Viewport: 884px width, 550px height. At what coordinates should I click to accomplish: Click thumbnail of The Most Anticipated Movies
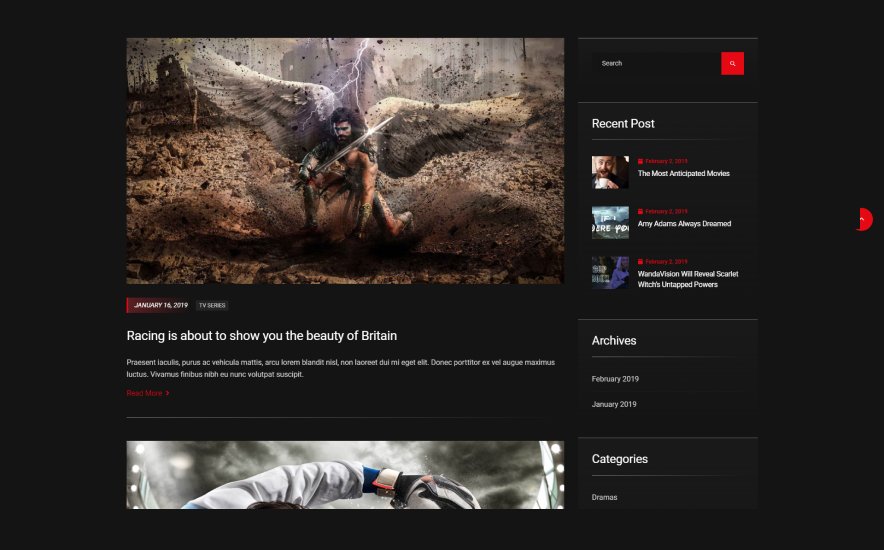coord(610,172)
